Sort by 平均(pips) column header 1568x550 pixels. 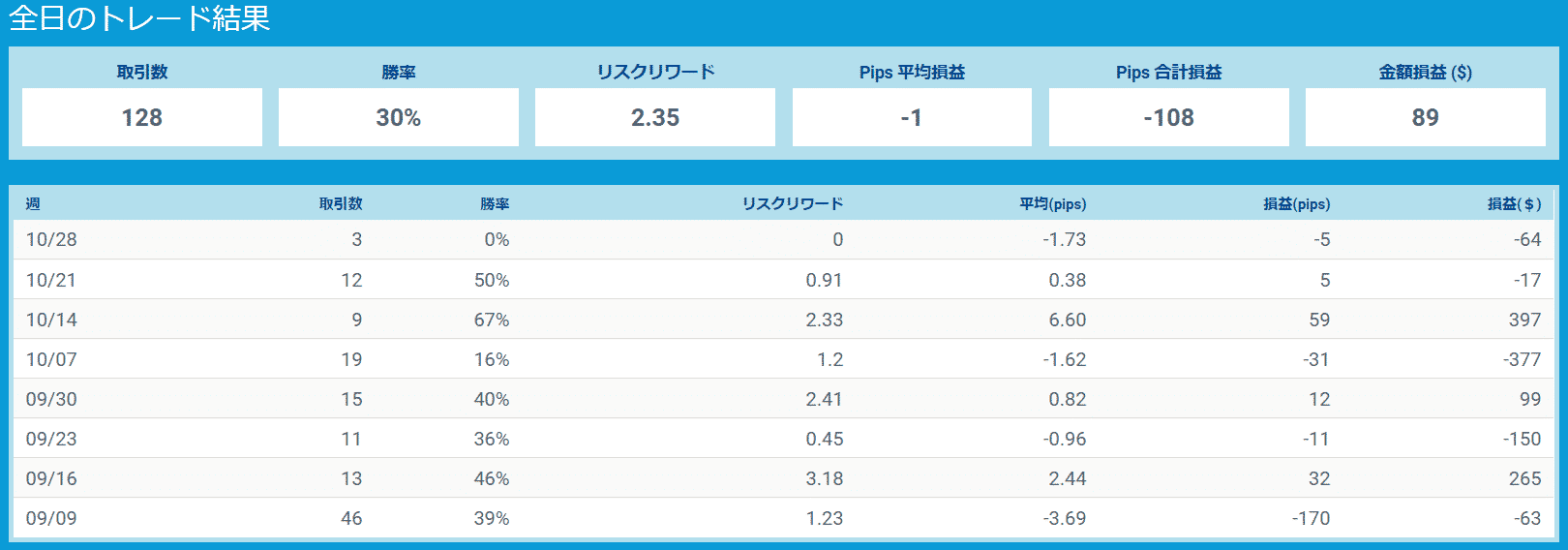pyautogui.click(x=1053, y=204)
